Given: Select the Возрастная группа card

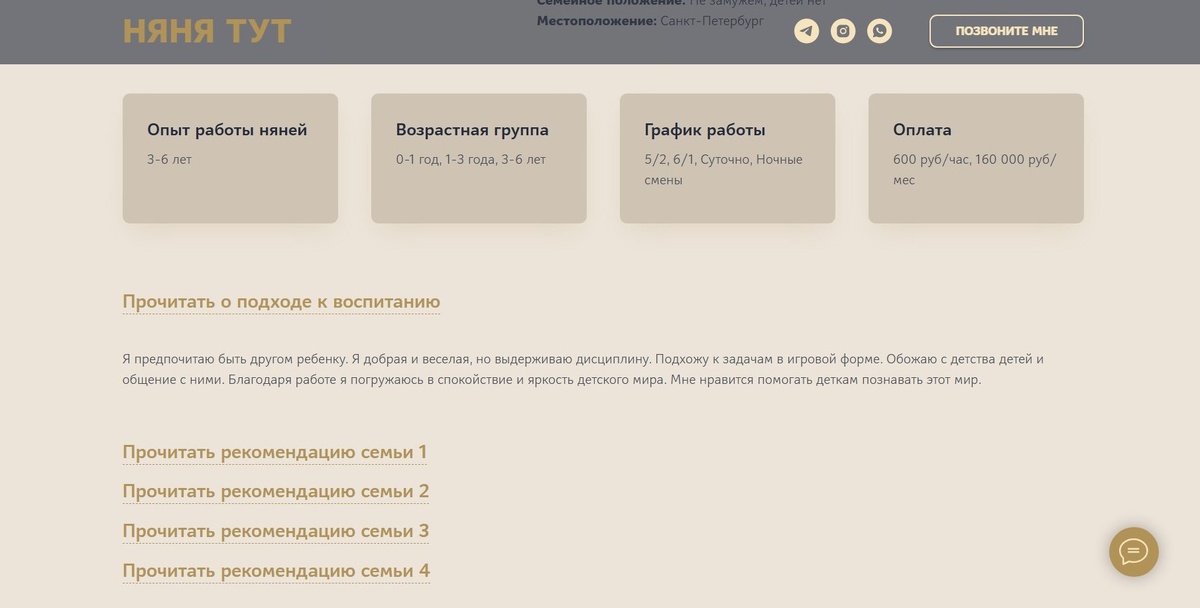Looking at the screenshot, I should (478, 157).
